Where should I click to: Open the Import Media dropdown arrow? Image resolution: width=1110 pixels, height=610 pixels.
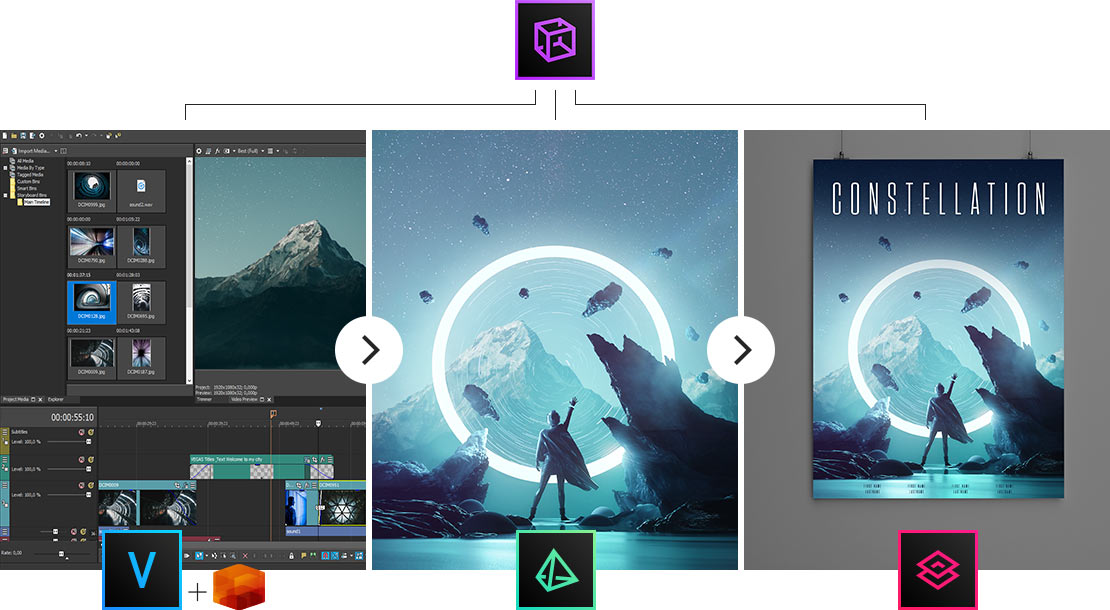[x=56, y=151]
